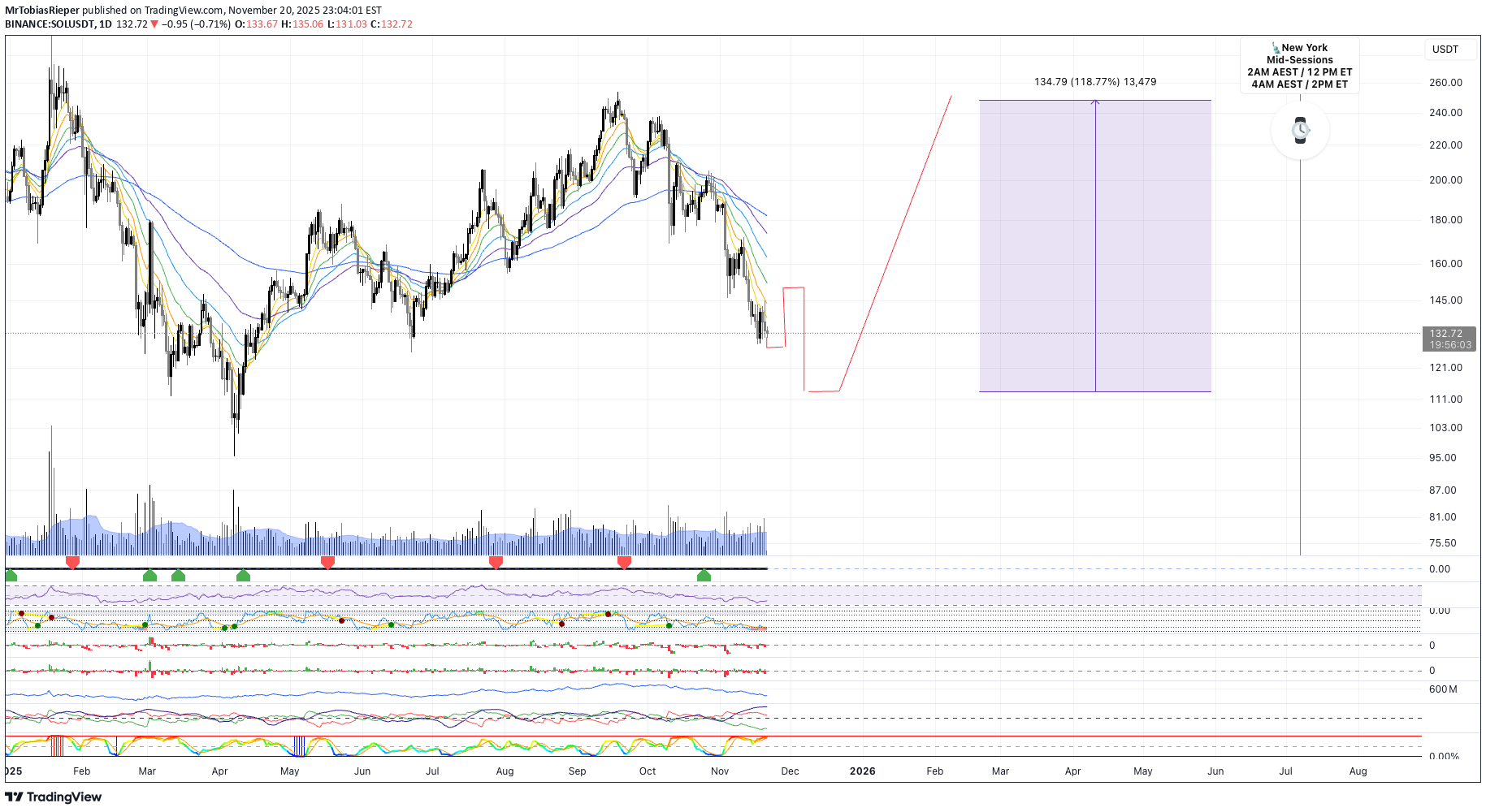
Task: Click the red down marker in late July
Action: point(496,562)
